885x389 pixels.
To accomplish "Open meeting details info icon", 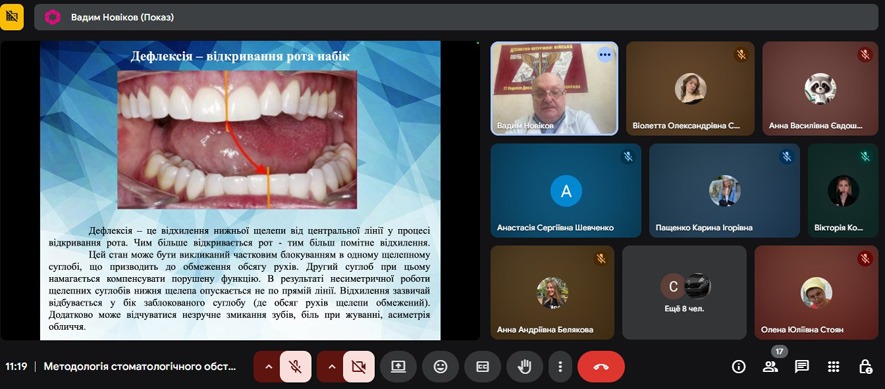I will [x=739, y=366].
